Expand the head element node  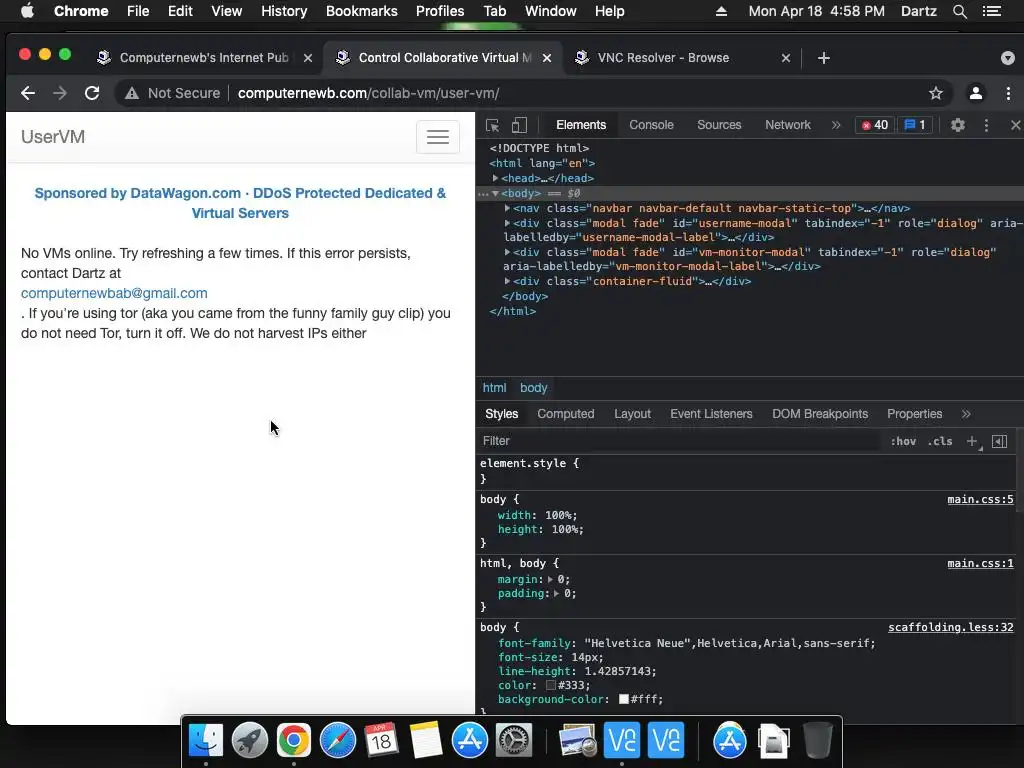(496, 178)
